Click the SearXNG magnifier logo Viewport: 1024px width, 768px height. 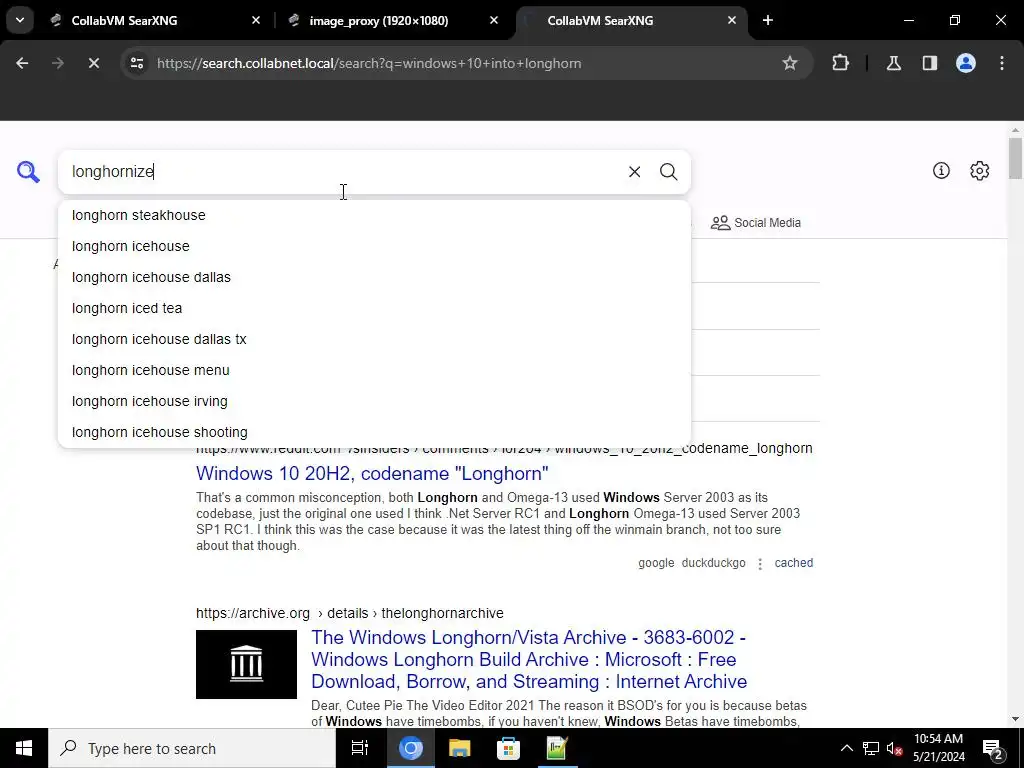click(x=28, y=172)
